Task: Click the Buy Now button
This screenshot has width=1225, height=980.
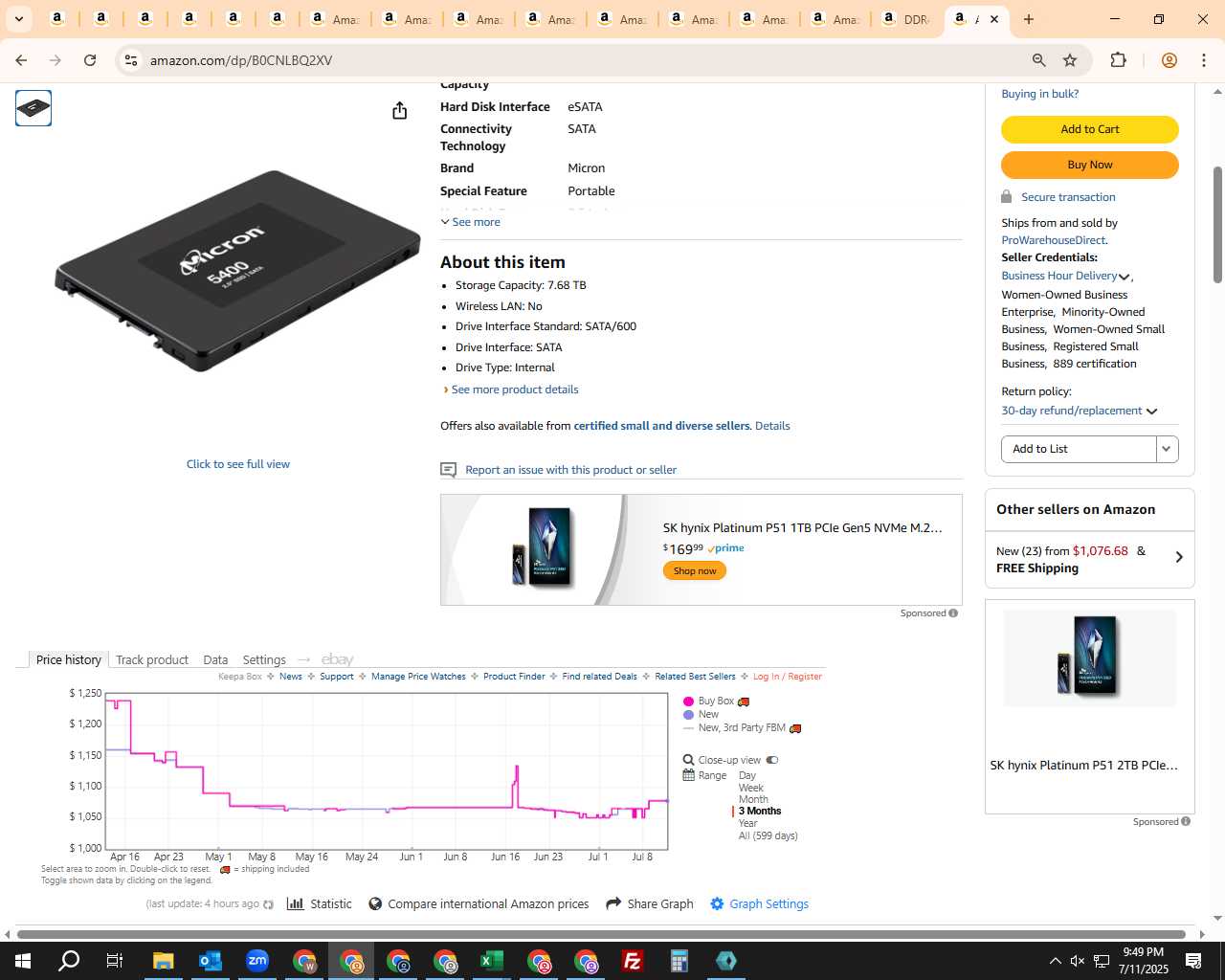Action: [x=1090, y=165]
